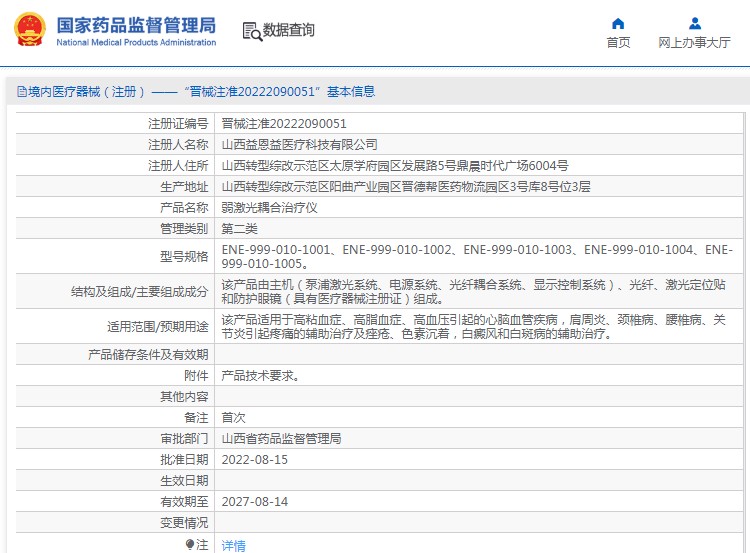The height and width of the screenshot is (553, 750).
Task: Select approval date 2022-08-15
Action: coord(254,460)
